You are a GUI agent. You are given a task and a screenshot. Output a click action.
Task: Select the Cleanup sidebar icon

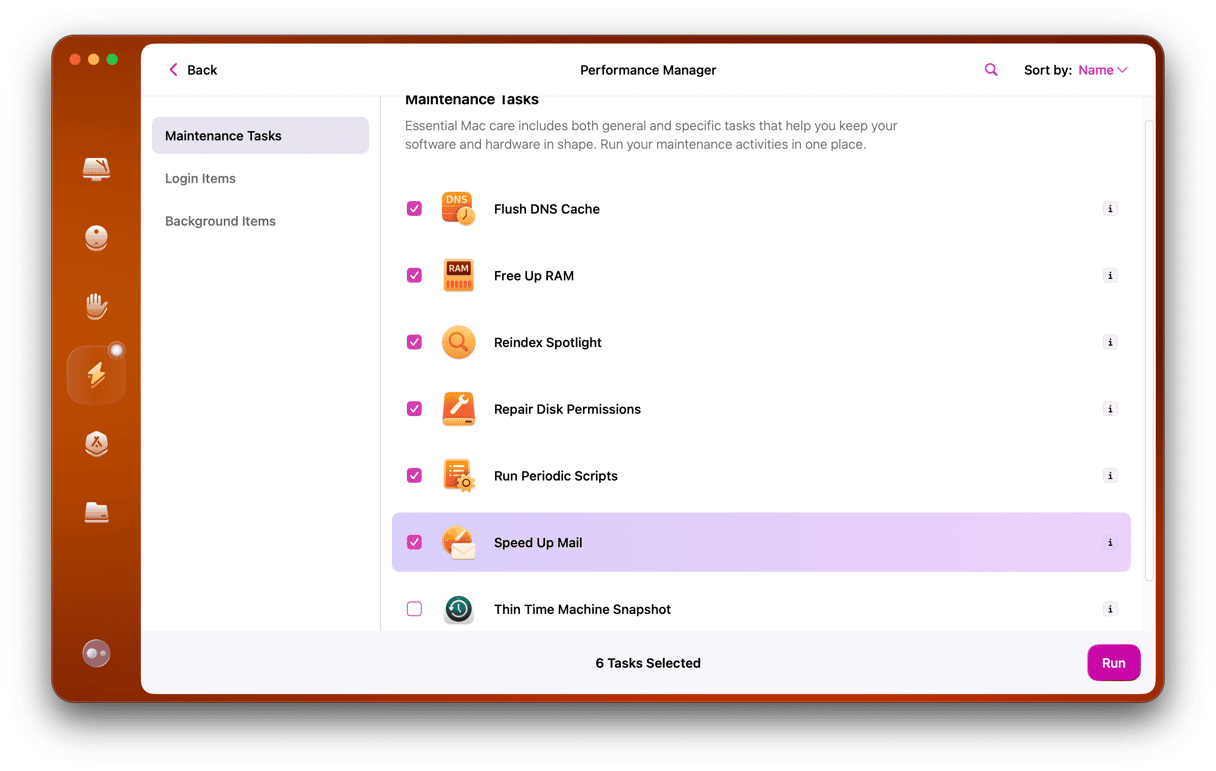click(x=96, y=238)
